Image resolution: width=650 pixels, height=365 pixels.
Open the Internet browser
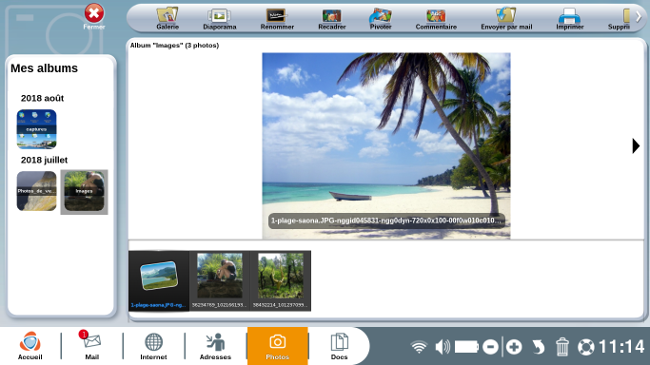[153, 345]
